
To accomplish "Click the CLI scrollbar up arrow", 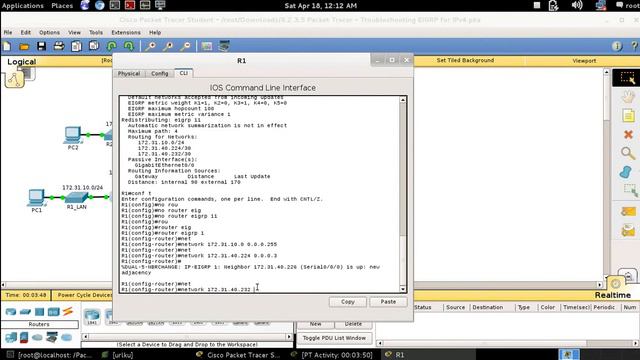I will [x=403, y=100].
